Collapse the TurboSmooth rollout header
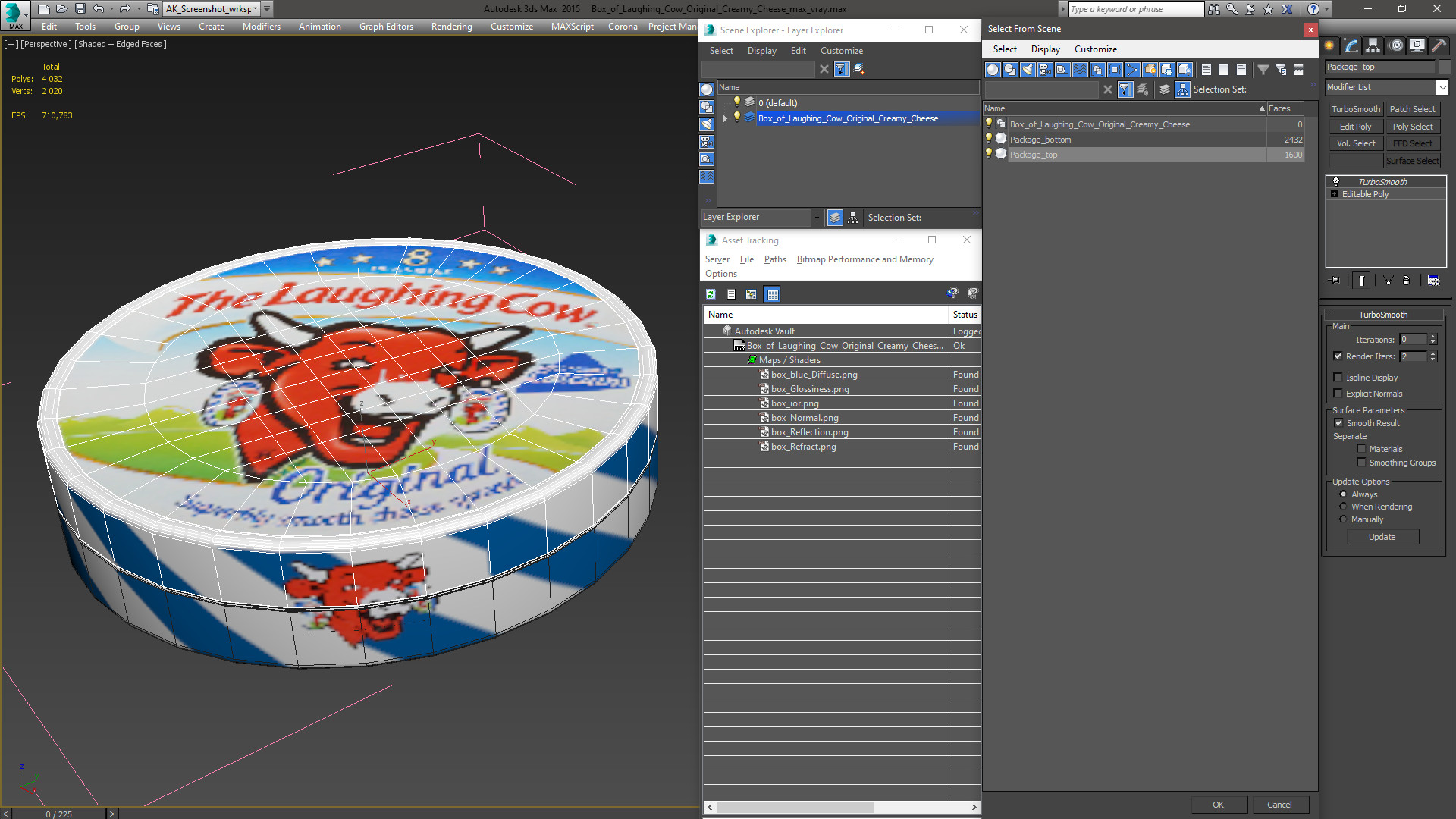The height and width of the screenshot is (819, 1456). pyautogui.click(x=1383, y=315)
